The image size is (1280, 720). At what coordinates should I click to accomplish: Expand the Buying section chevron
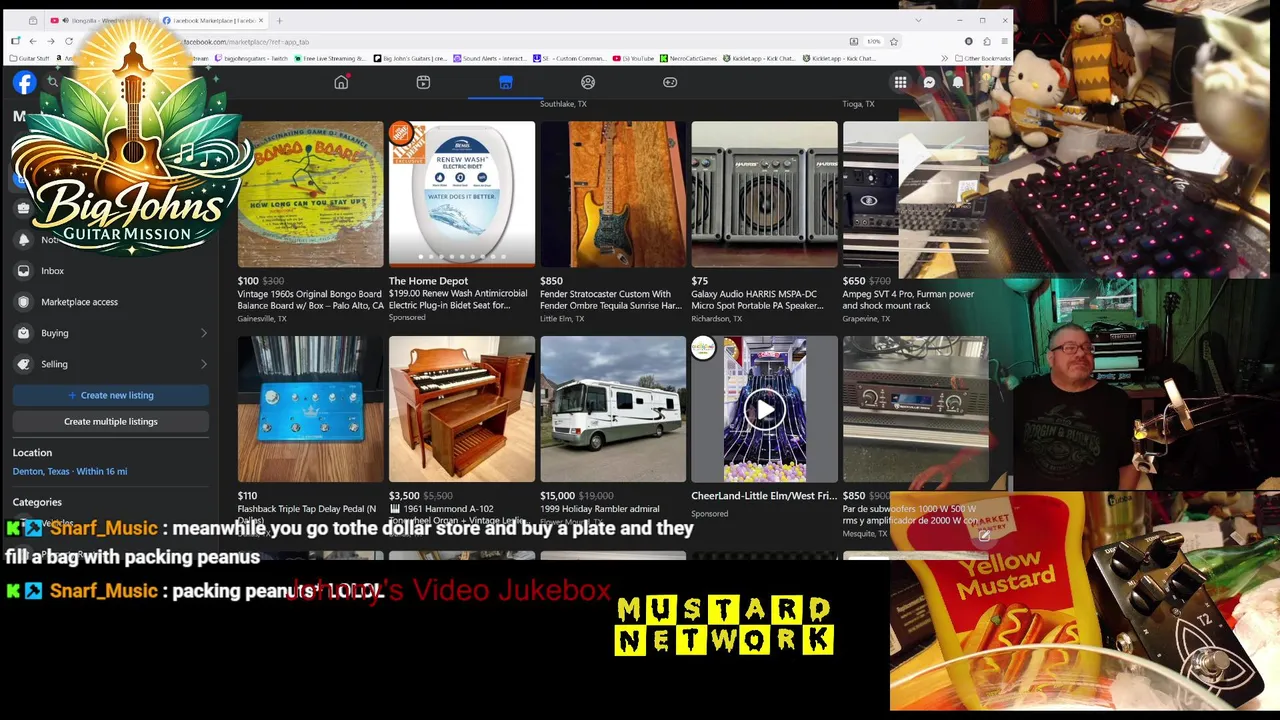204,333
